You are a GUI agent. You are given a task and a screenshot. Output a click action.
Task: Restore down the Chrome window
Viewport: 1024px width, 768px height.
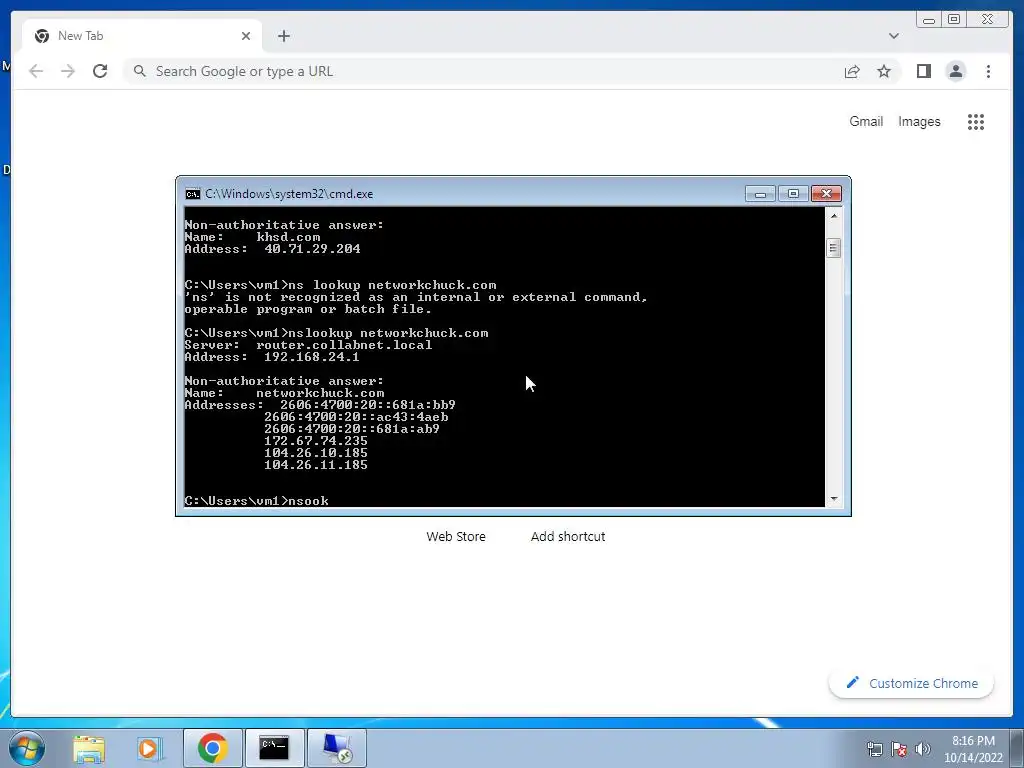point(954,20)
